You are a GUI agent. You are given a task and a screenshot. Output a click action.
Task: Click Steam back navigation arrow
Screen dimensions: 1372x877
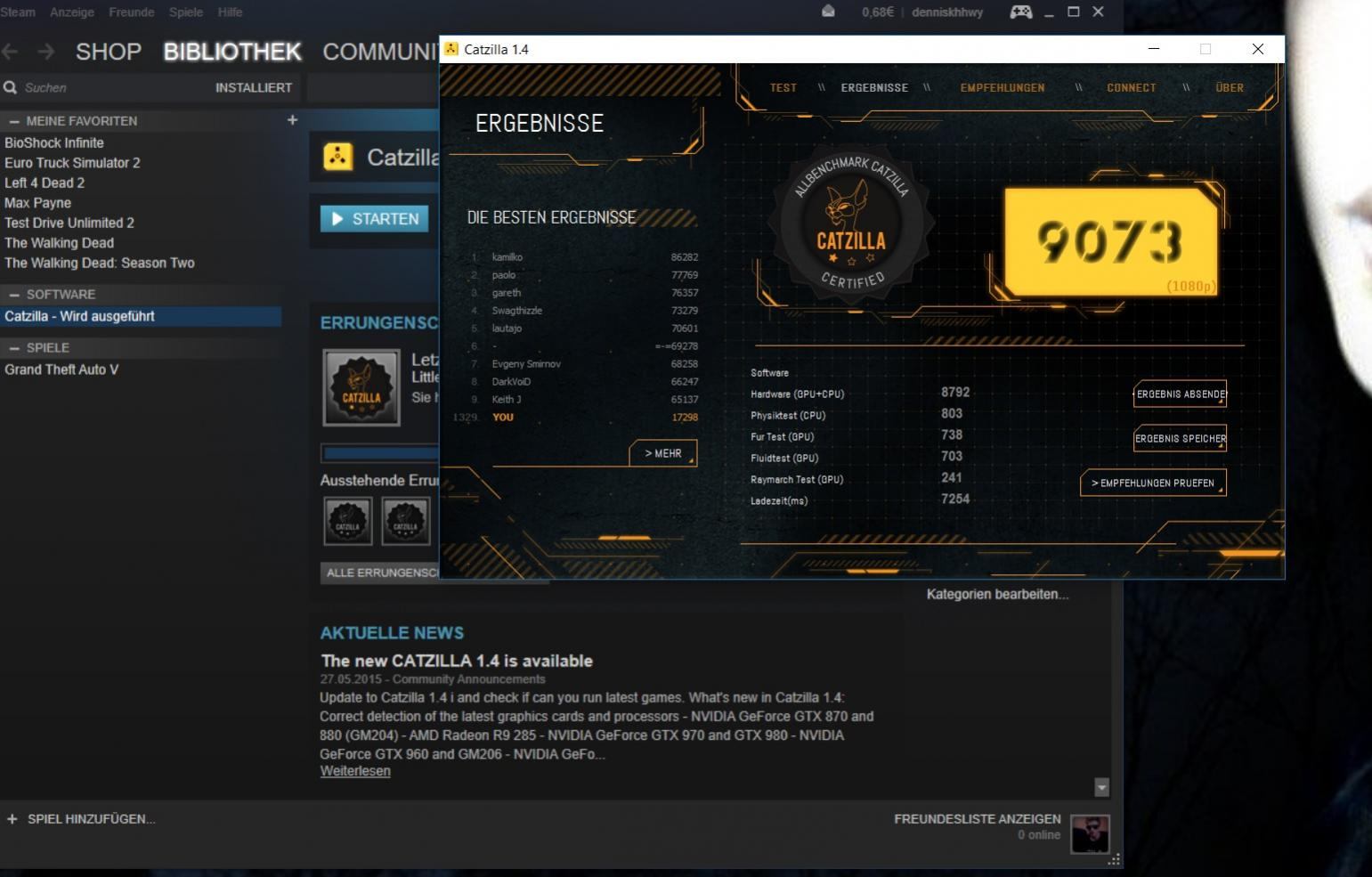[x=11, y=52]
